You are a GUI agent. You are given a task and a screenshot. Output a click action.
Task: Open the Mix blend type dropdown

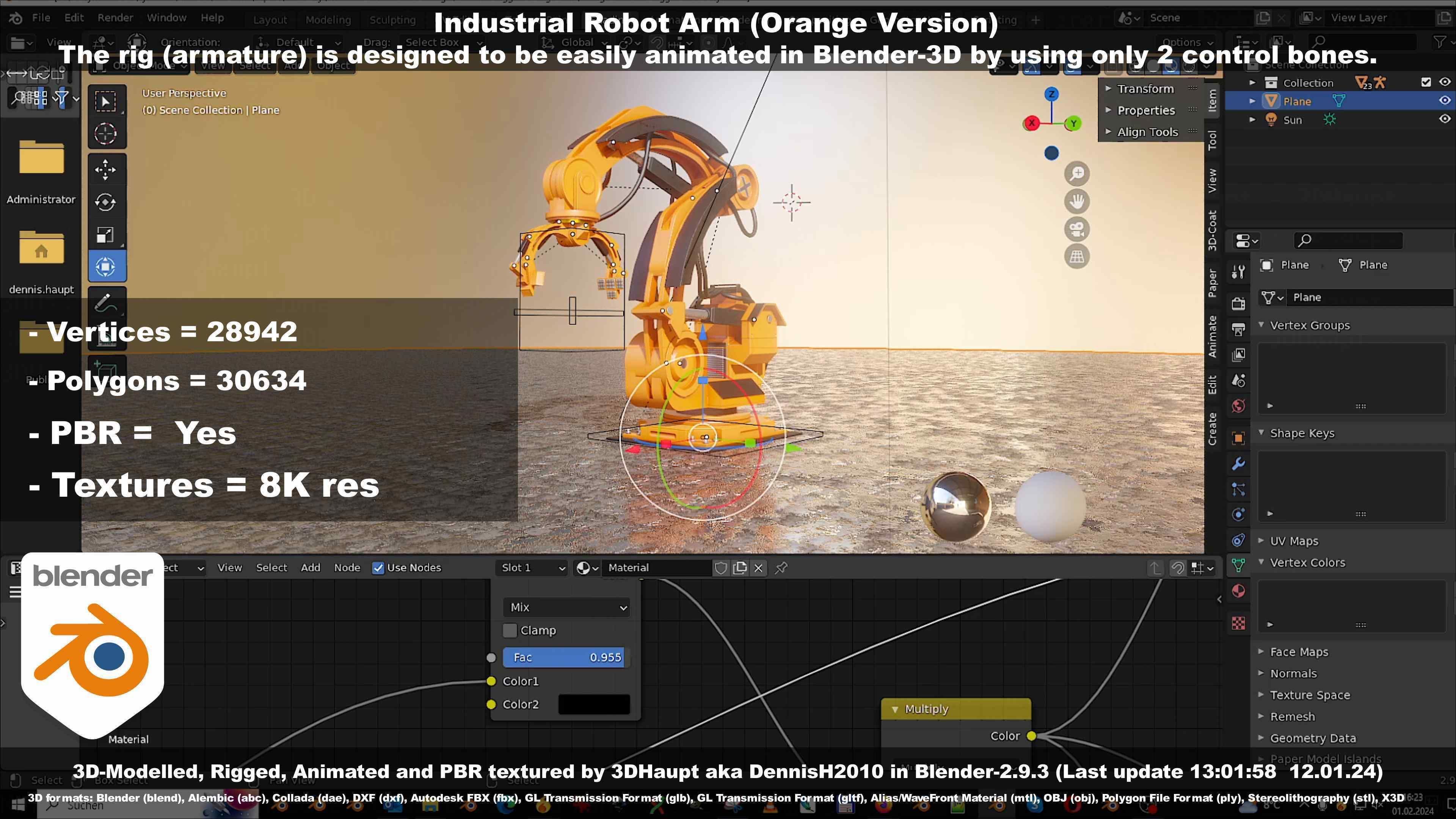pos(567,607)
